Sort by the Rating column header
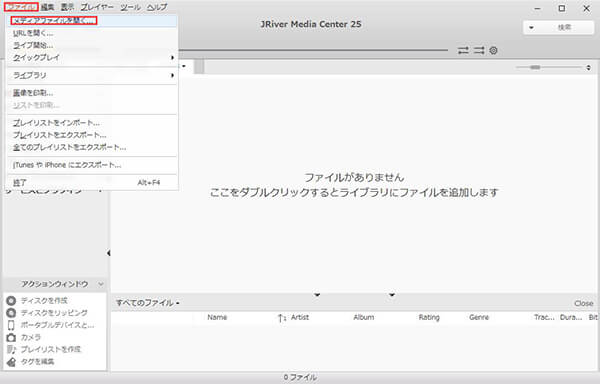This screenshot has height=384, width=600. click(429, 317)
